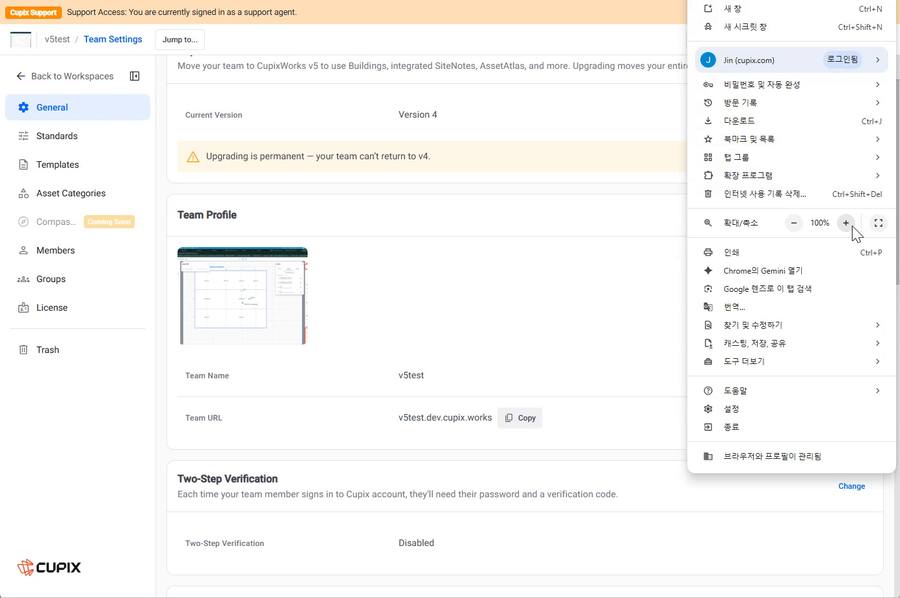Viewport: 900px width, 598px height.
Task: Click the "v5test.dev.cupix.works" URL text
Action: (445, 418)
